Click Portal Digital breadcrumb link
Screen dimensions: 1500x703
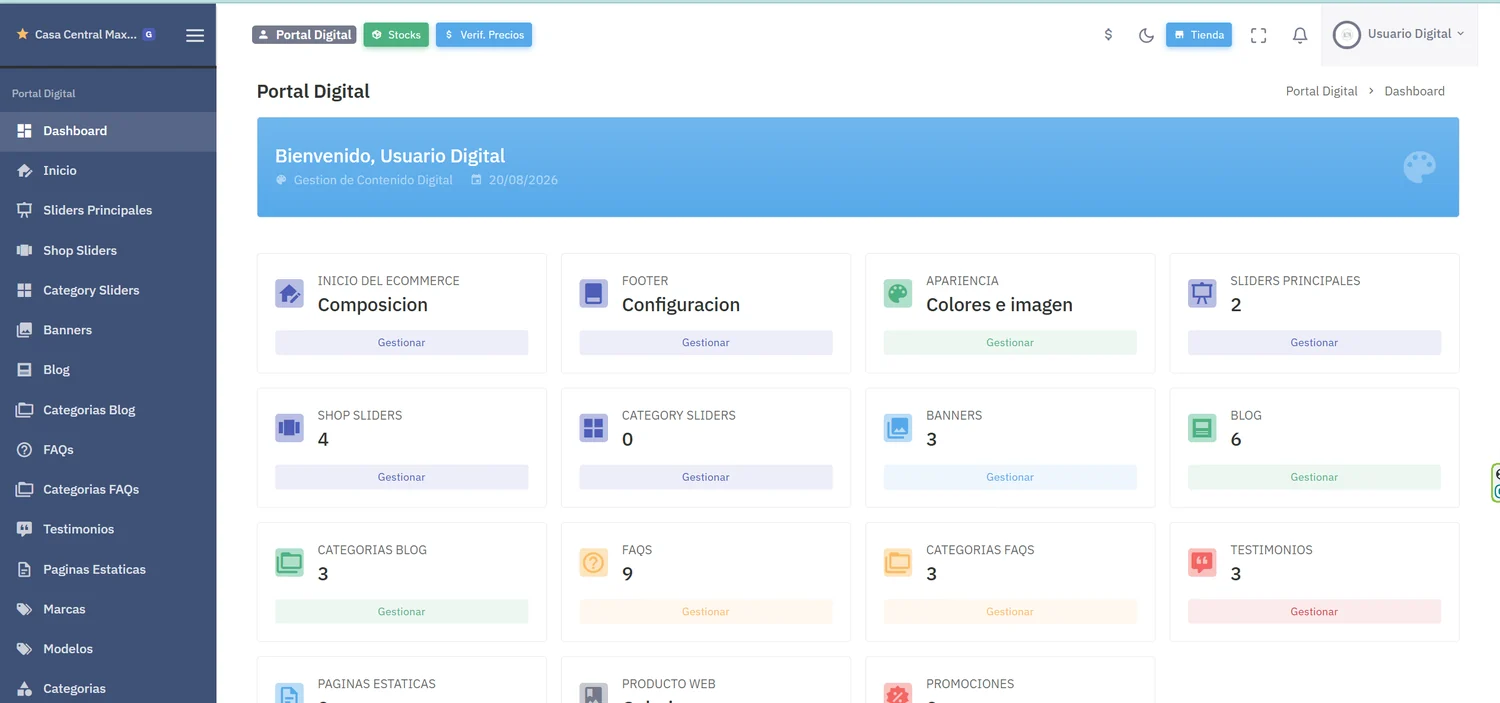pyautogui.click(x=1321, y=91)
